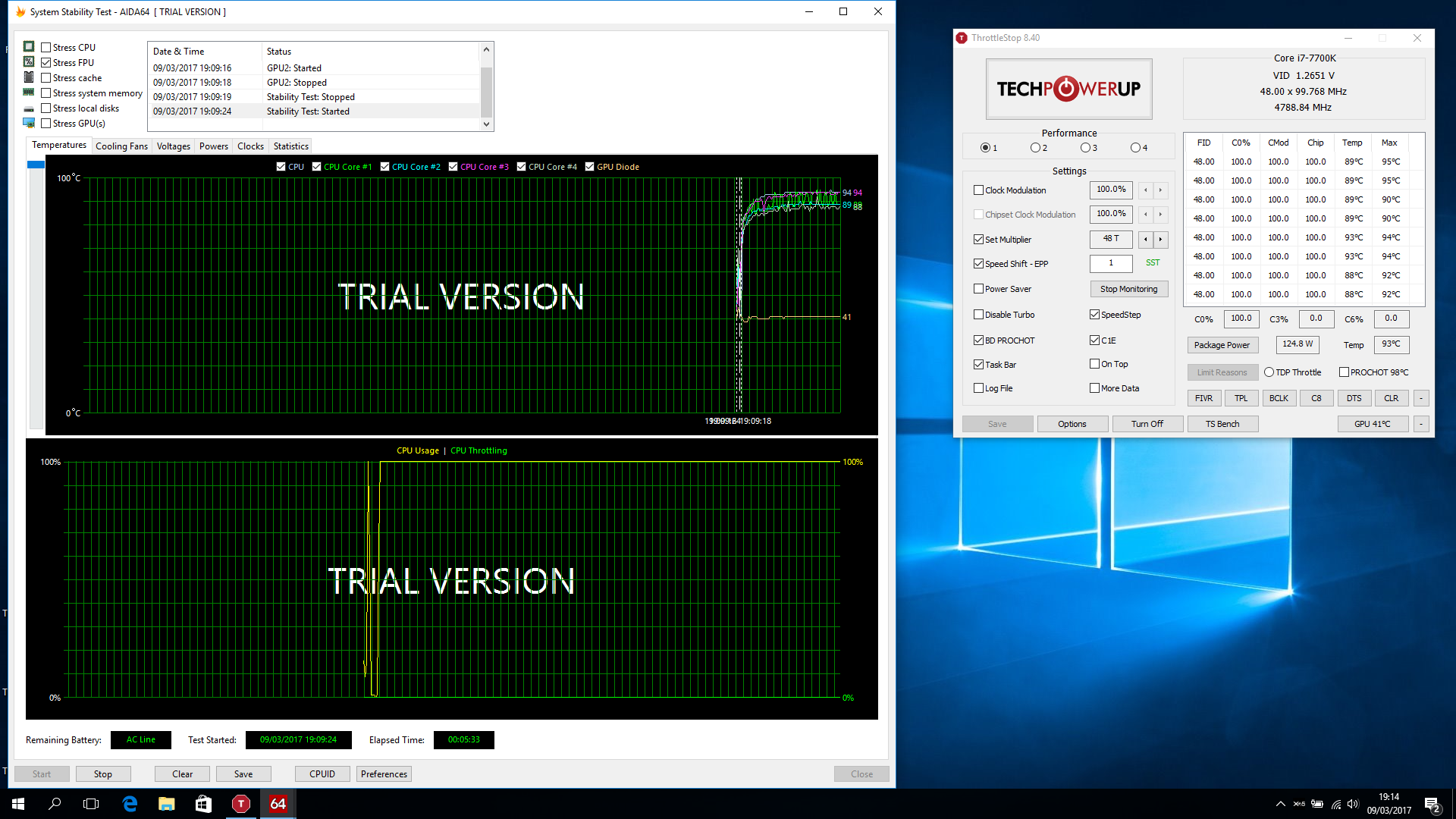Click the system memory RAM icon
This screenshot has height=819, width=1456.
pyautogui.click(x=29, y=93)
